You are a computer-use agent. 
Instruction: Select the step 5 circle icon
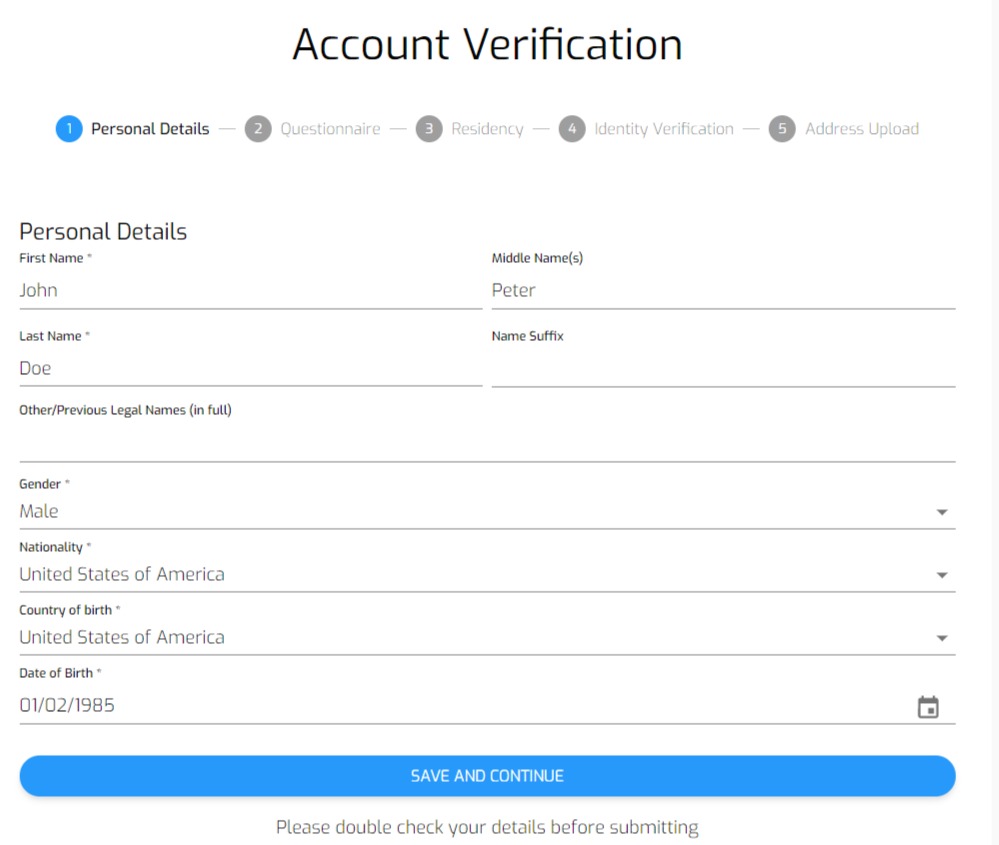click(782, 129)
